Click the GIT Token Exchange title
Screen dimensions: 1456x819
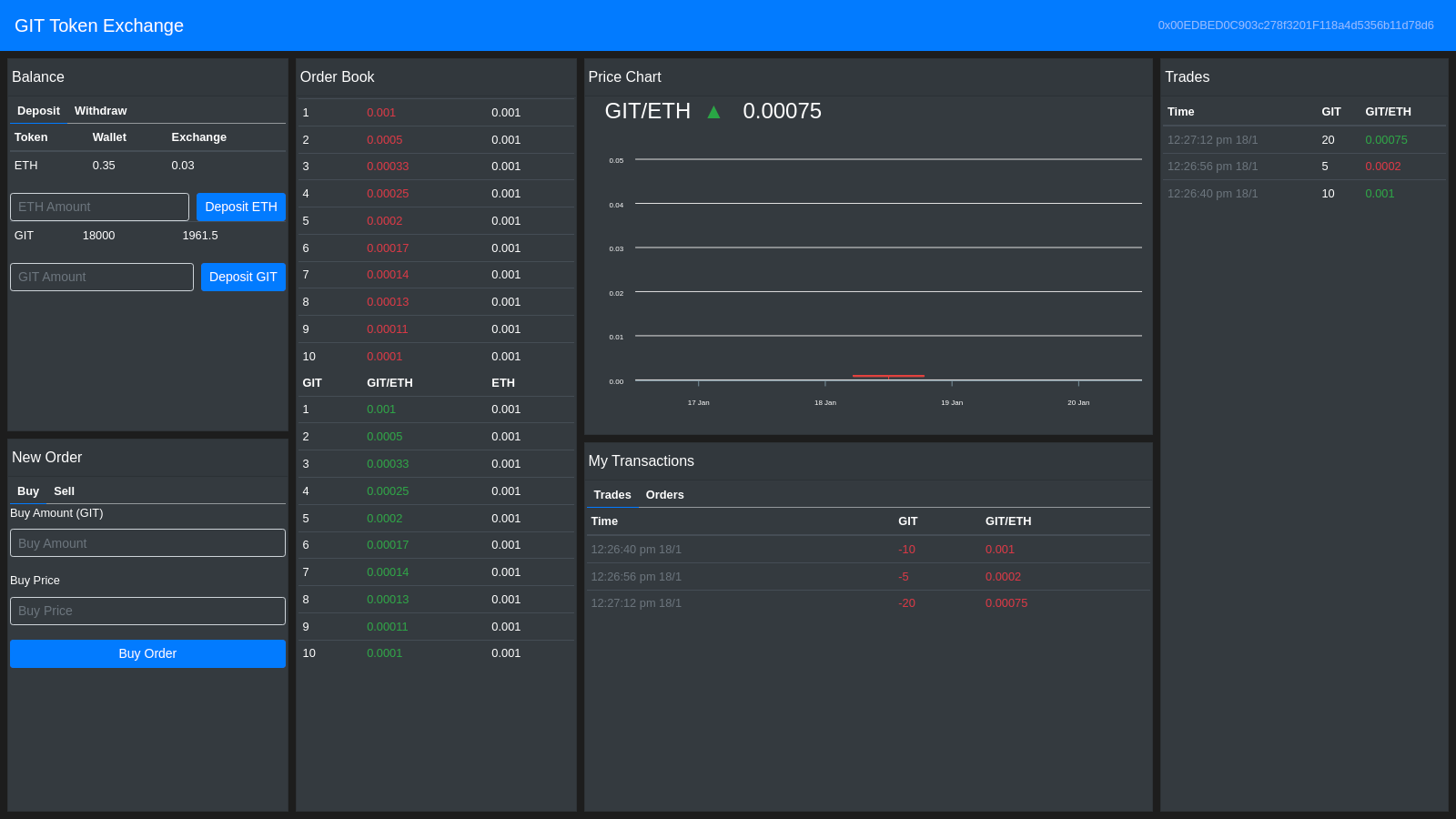pos(99,25)
